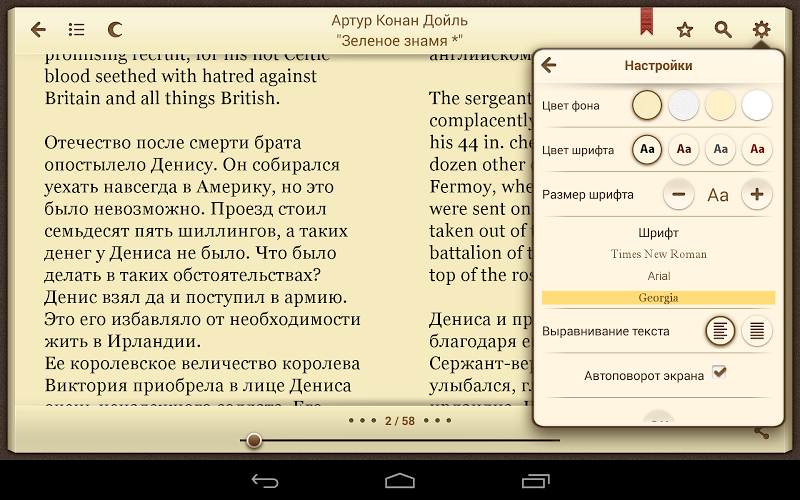Choose the plain white background color
800x500 pixels.
click(x=757, y=105)
